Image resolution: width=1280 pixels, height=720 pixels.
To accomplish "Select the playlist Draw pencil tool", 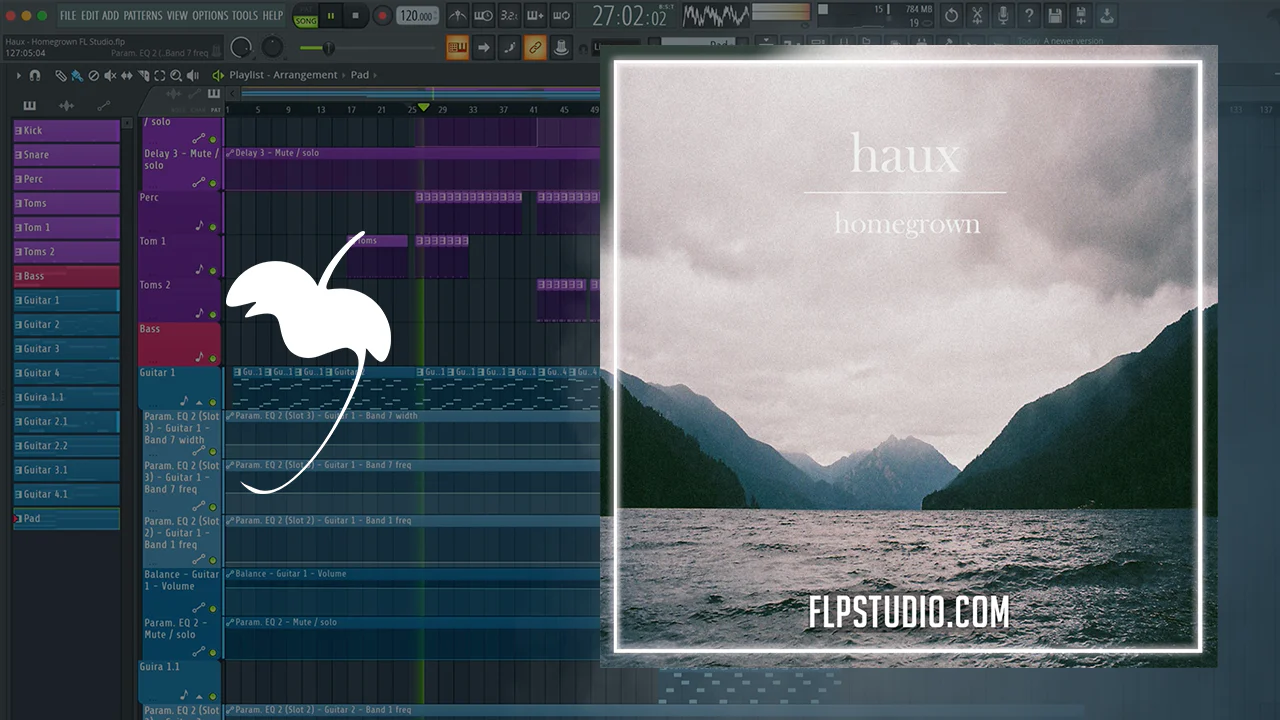I will tap(61, 75).
